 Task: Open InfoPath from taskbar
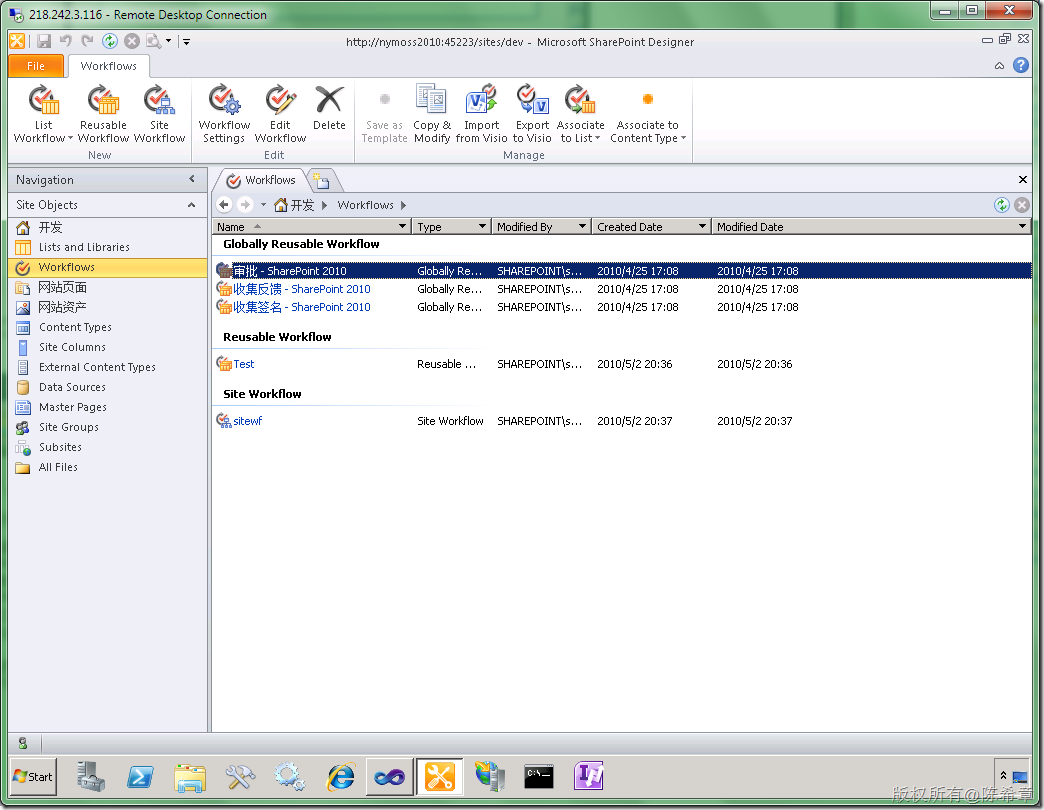(x=589, y=776)
